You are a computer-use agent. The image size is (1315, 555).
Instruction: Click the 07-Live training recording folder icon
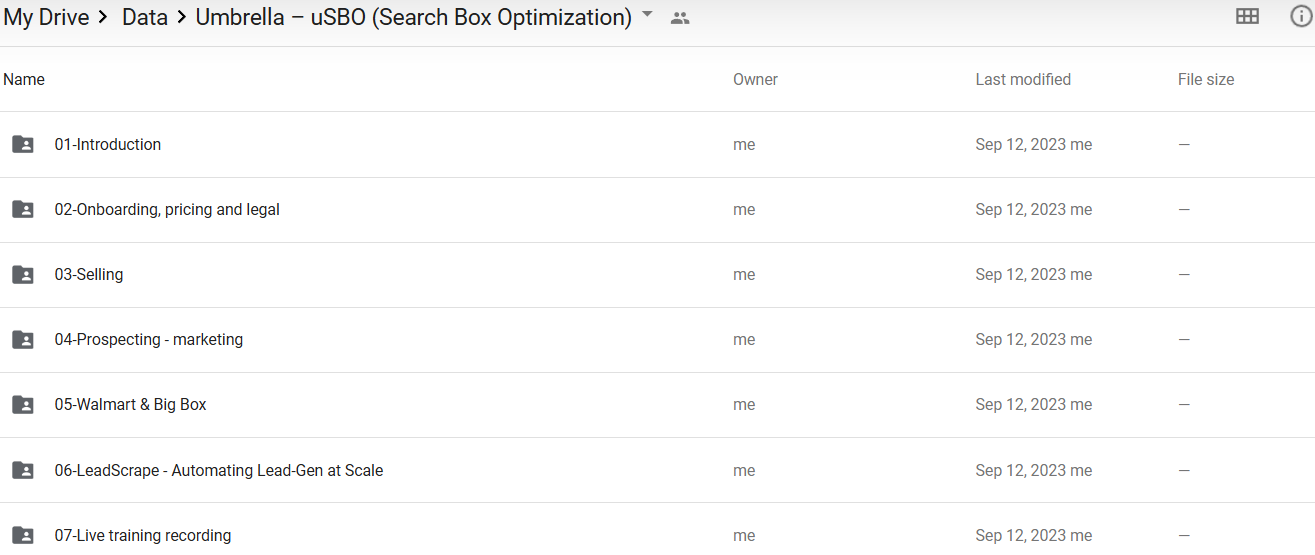22,535
